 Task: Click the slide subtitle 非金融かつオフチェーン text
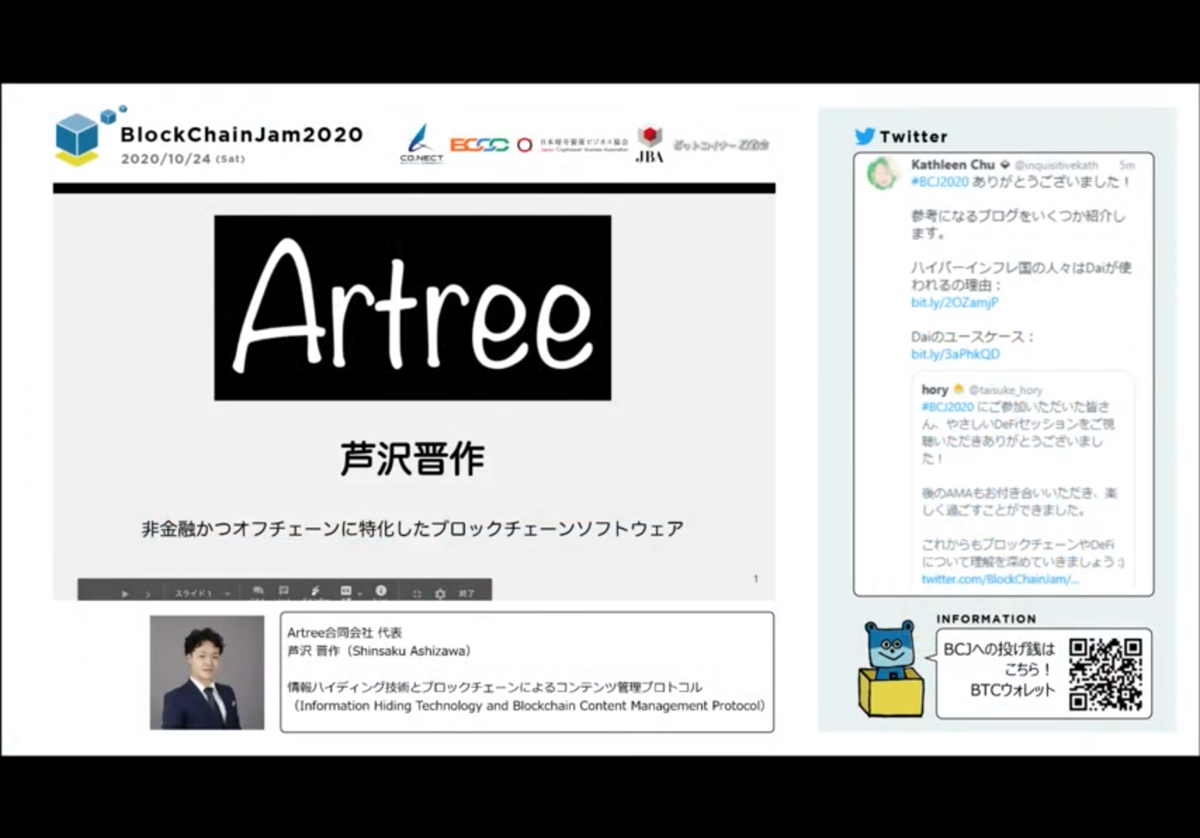pyautogui.click(x=412, y=530)
